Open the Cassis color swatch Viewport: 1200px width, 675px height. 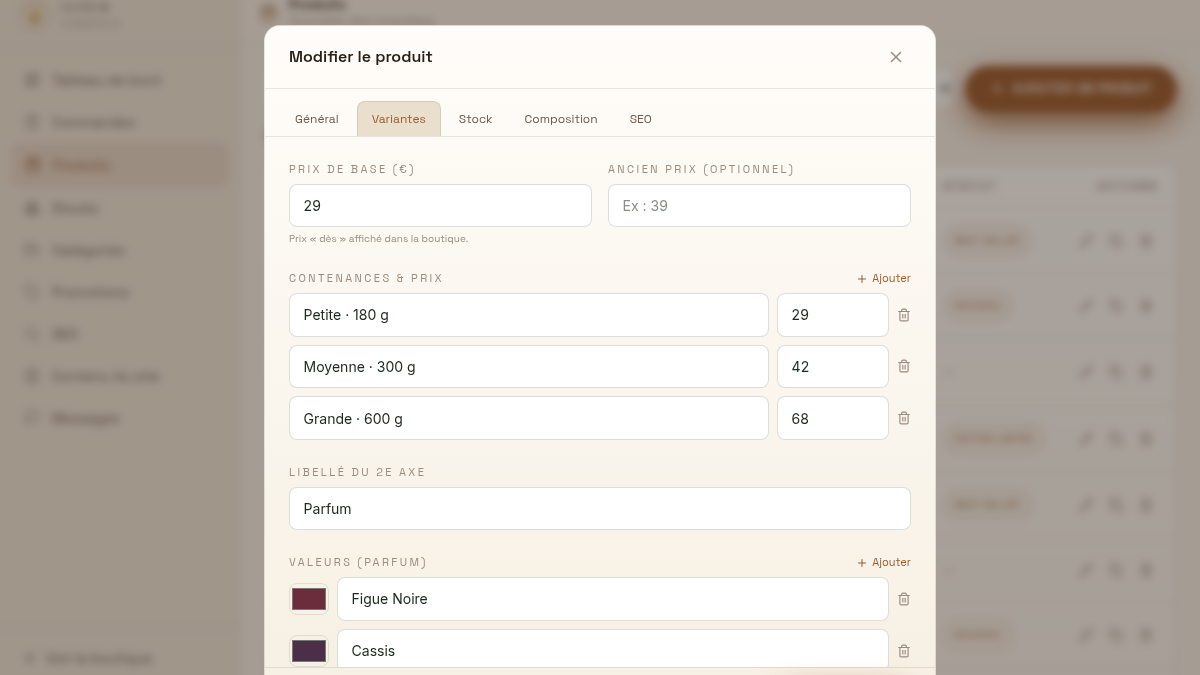click(309, 651)
